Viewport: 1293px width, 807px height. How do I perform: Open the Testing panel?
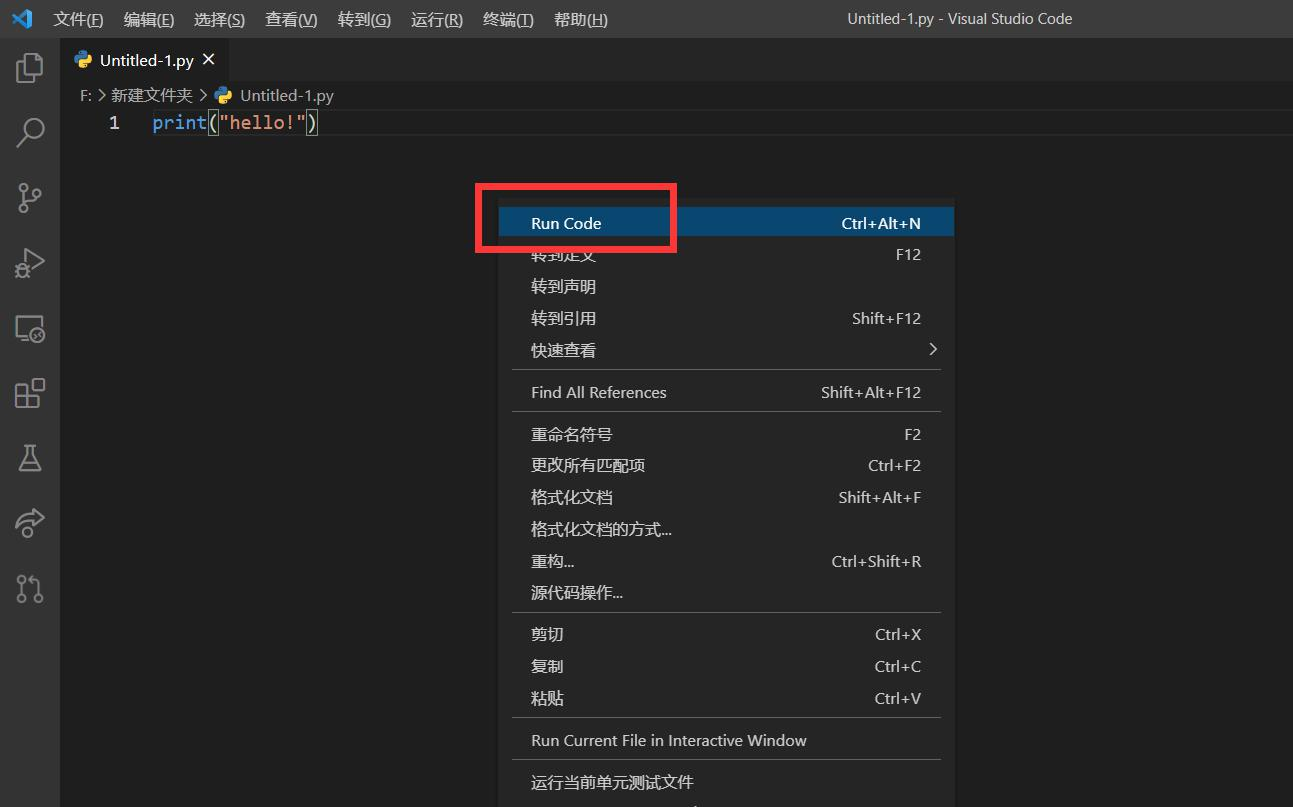(29, 458)
